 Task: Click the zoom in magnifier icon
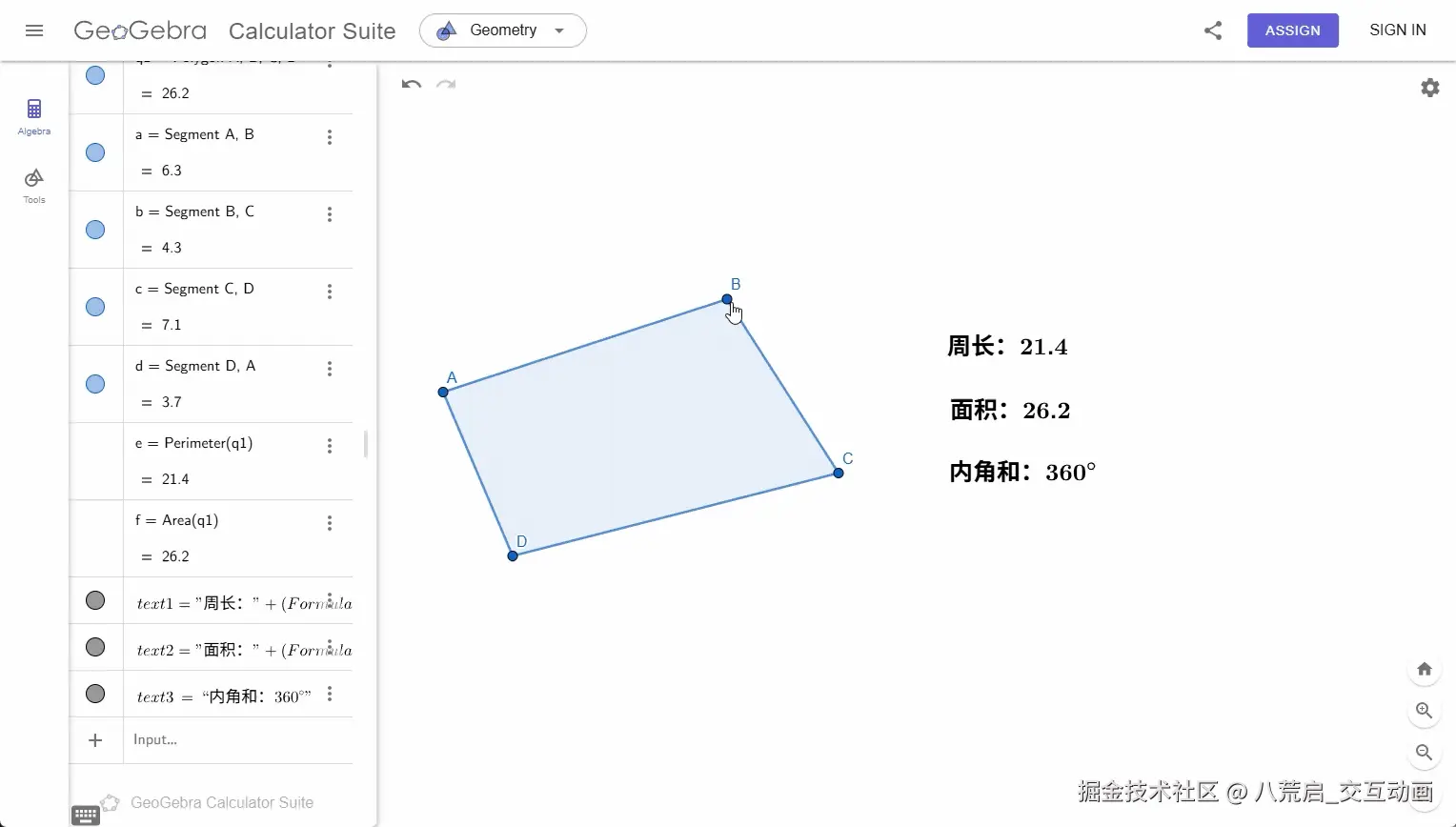pos(1424,711)
